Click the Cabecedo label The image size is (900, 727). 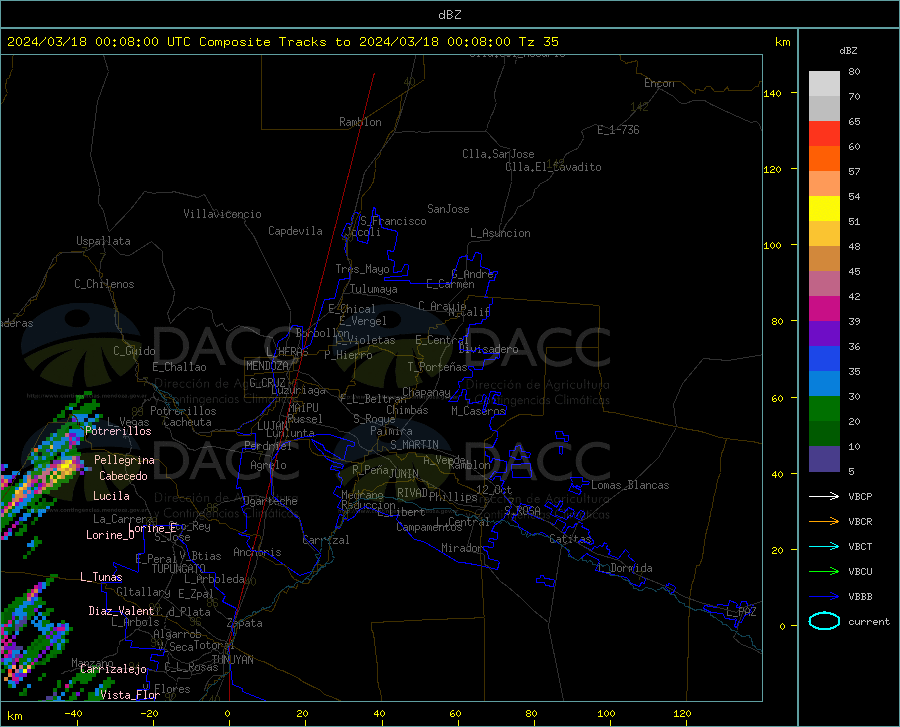pos(123,476)
